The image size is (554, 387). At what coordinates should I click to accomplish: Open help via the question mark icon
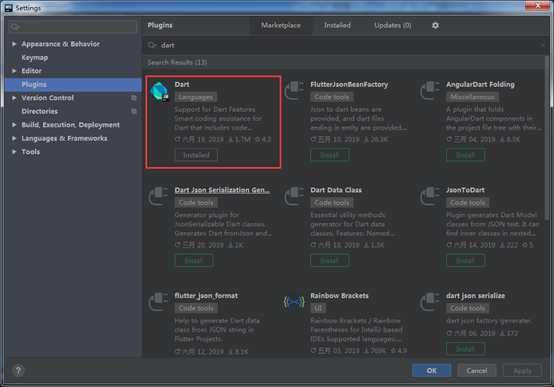18,370
